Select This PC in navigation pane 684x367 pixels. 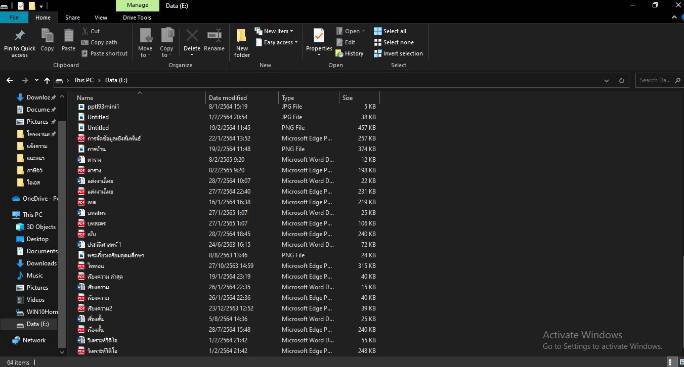(x=28, y=215)
